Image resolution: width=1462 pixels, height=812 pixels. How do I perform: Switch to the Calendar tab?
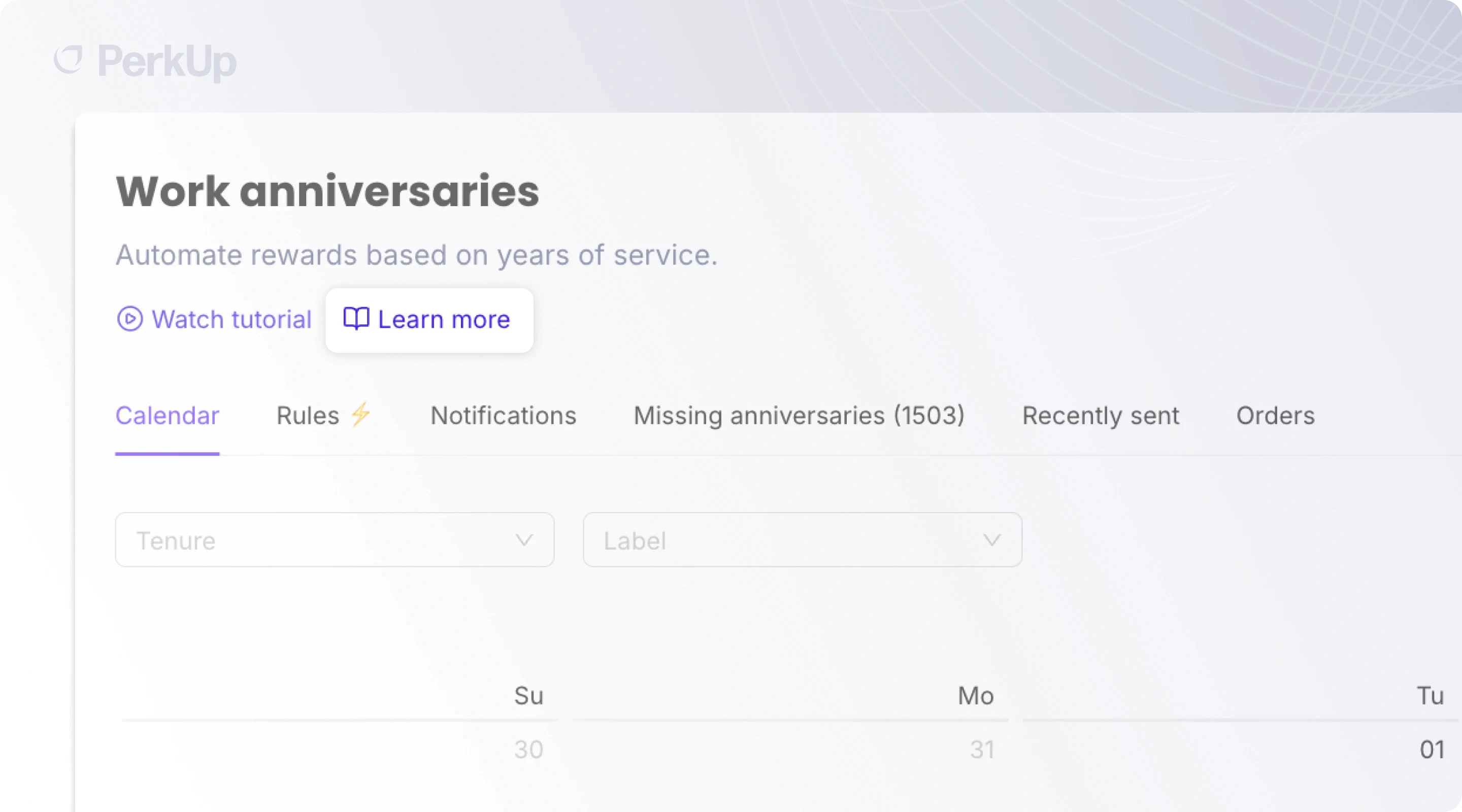pos(168,416)
